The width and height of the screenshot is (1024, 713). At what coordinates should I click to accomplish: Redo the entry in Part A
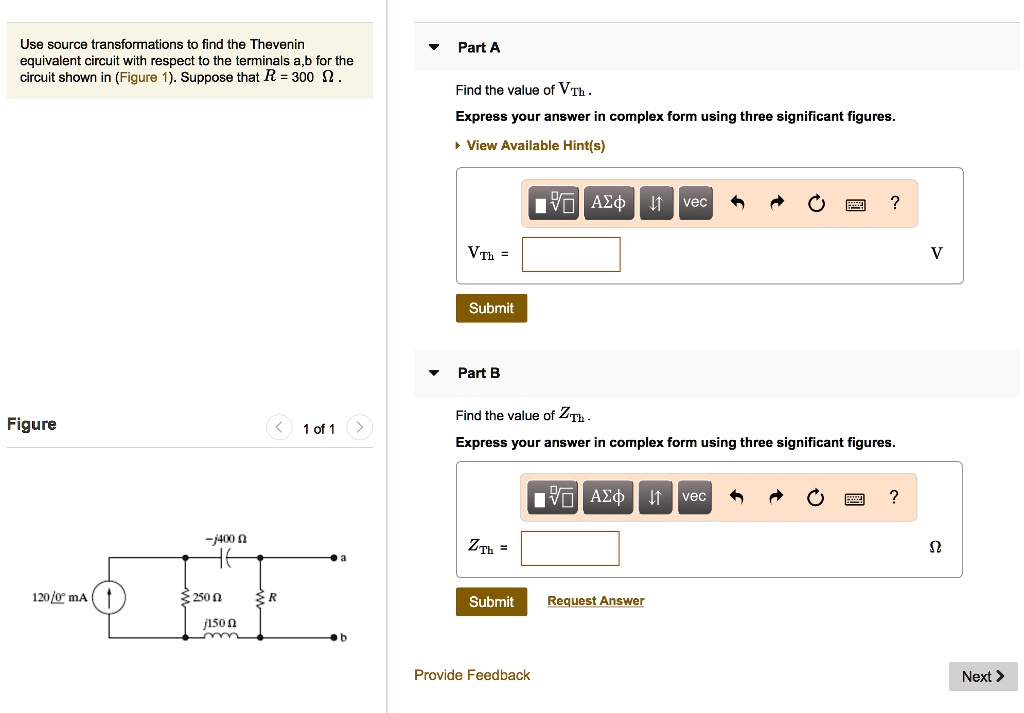click(x=776, y=203)
